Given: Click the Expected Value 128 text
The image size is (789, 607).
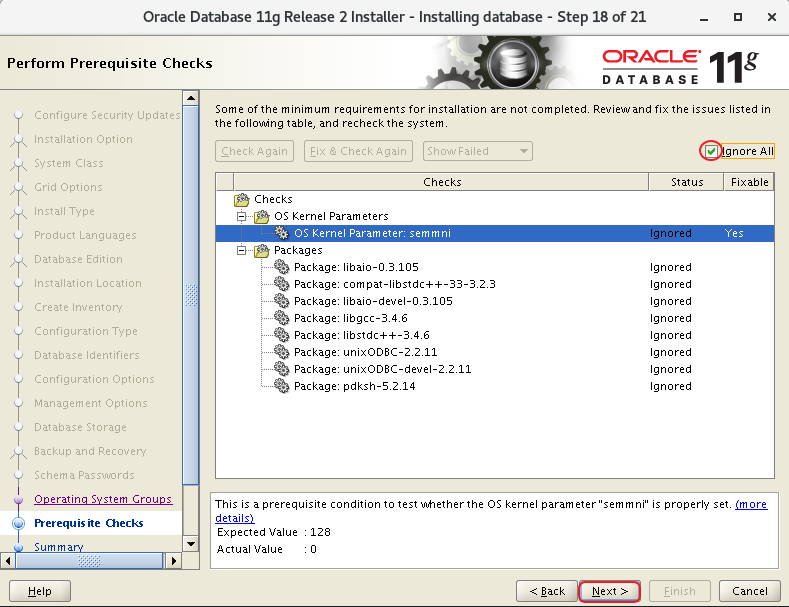Looking at the screenshot, I should pos(274,533).
